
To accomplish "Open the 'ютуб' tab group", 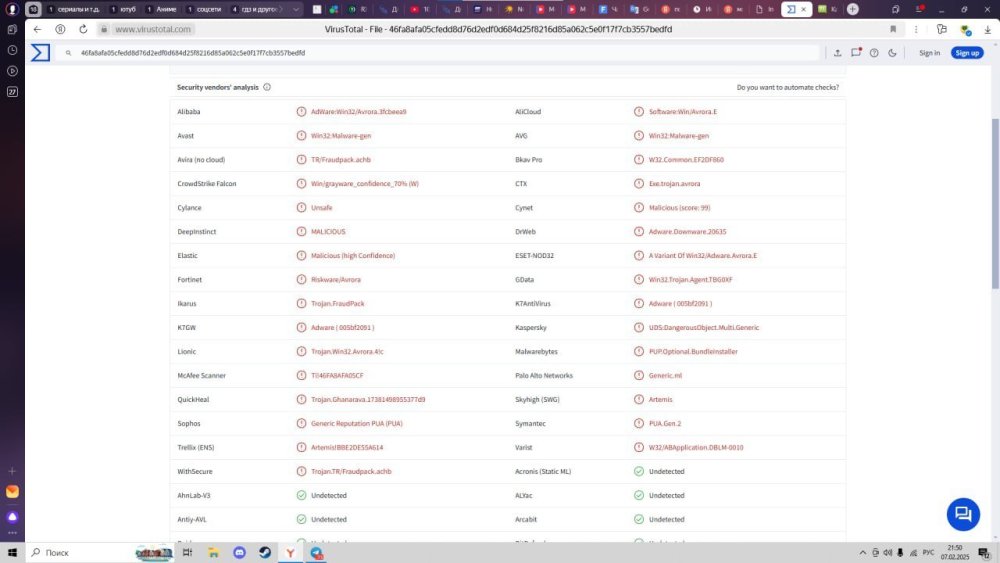I will [123, 10].
